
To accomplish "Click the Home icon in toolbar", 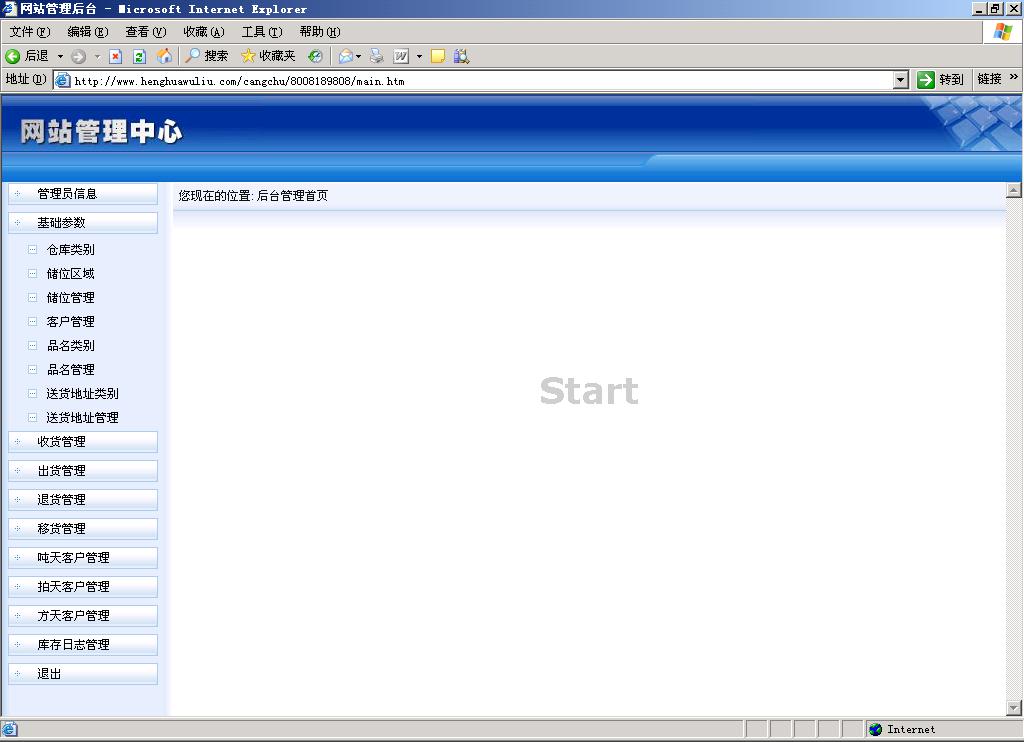I will coord(165,56).
